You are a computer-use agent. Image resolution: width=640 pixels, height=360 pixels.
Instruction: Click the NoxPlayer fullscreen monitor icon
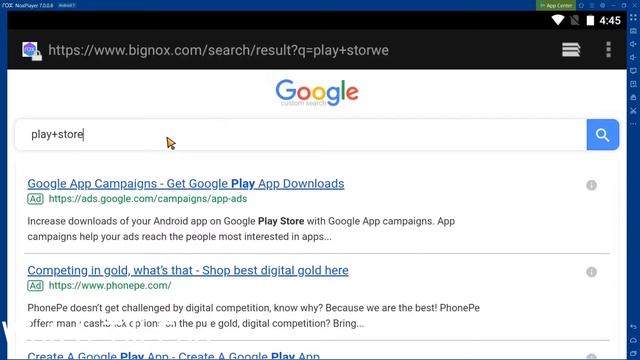pos(633,71)
